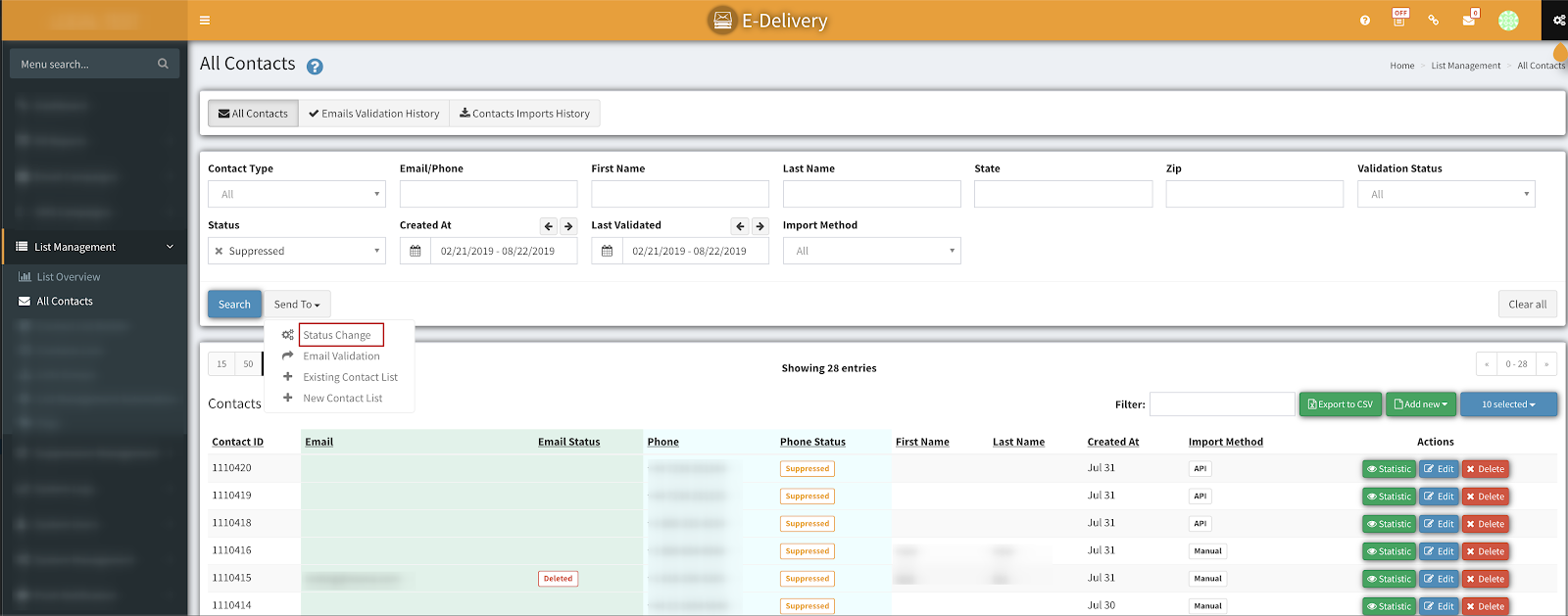1568x616 pixels.
Task: Click Export to CSV button
Action: (x=1340, y=404)
